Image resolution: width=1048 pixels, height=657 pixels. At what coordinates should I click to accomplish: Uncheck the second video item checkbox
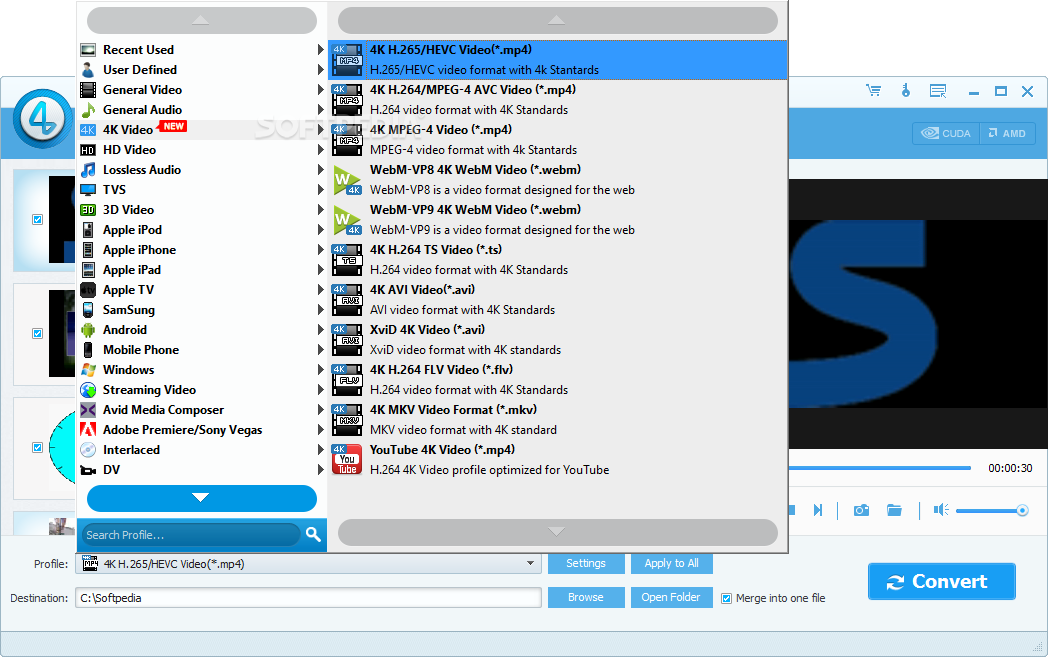pos(37,333)
